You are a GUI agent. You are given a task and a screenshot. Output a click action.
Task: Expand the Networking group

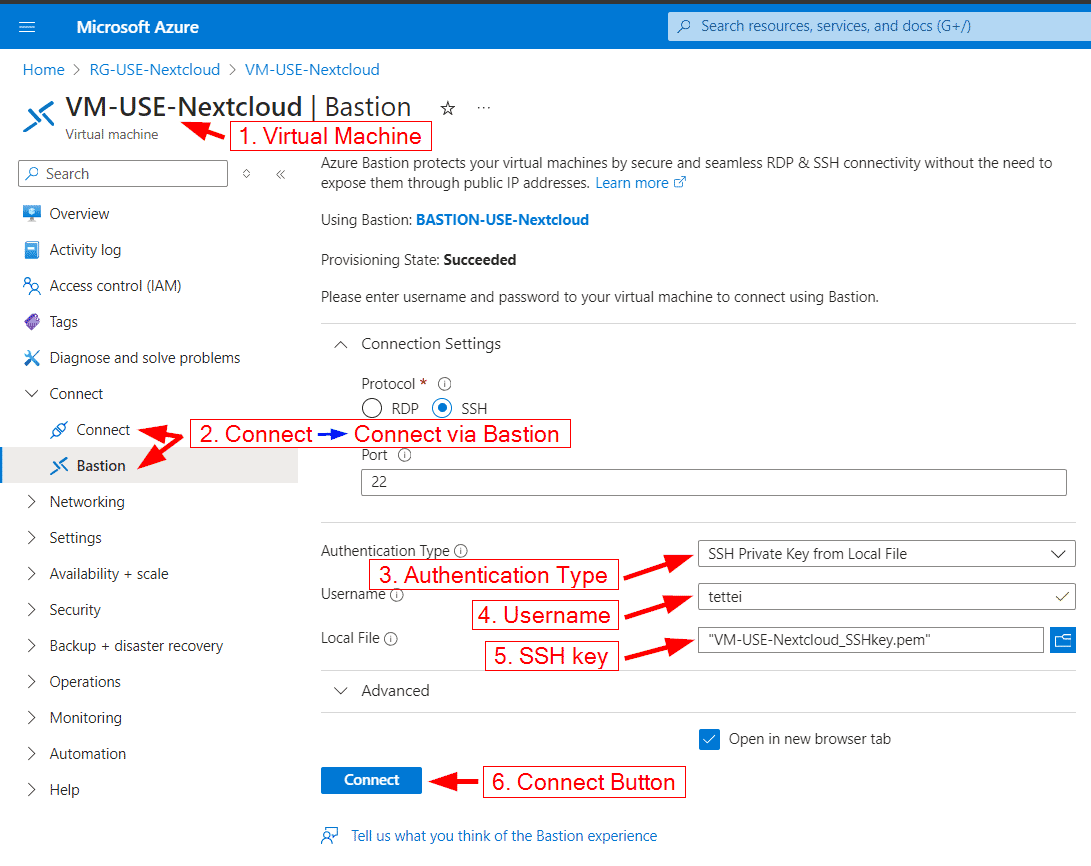[31, 502]
